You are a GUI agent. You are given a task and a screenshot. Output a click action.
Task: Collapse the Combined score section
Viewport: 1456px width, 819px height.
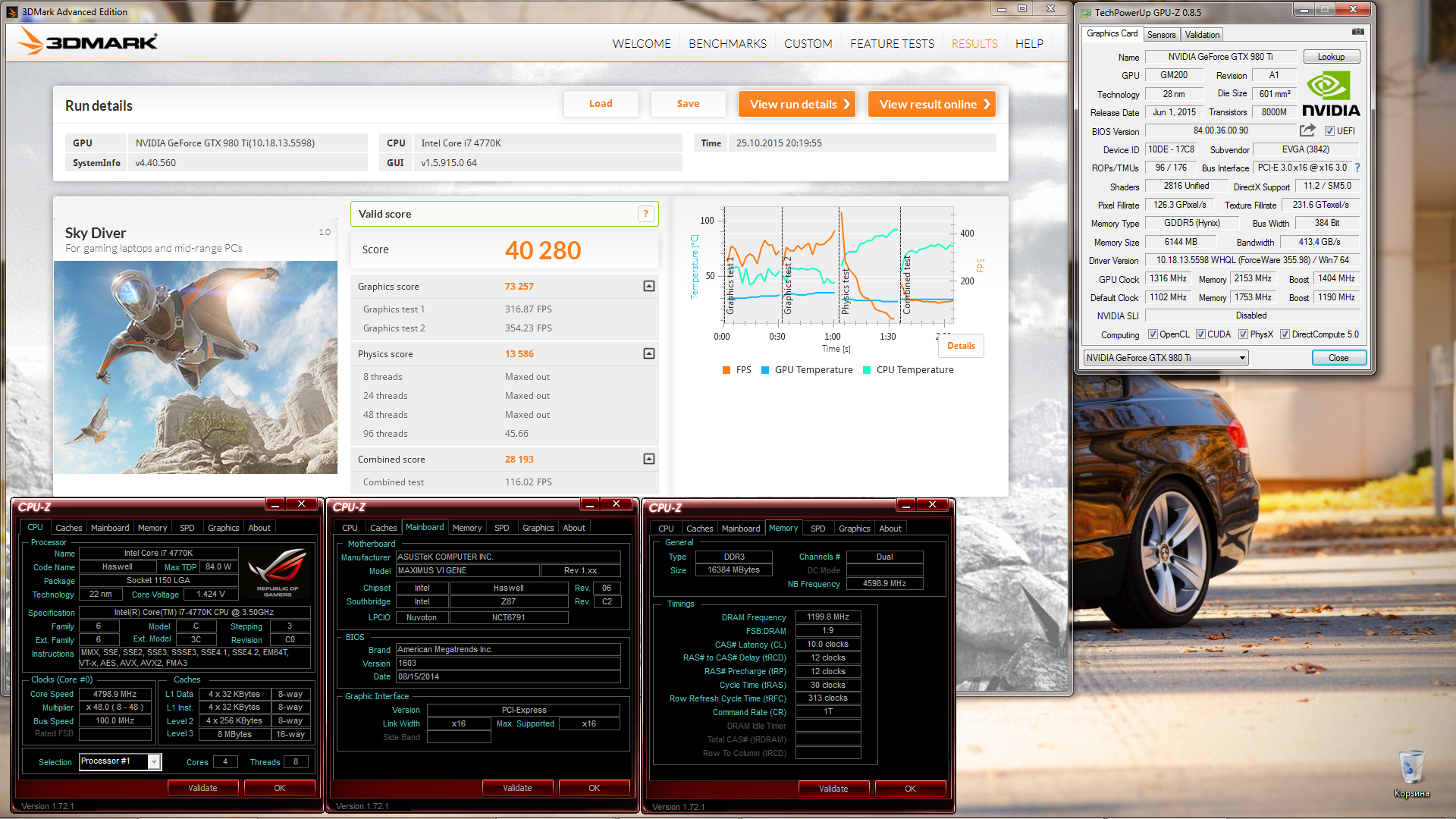tap(649, 459)
